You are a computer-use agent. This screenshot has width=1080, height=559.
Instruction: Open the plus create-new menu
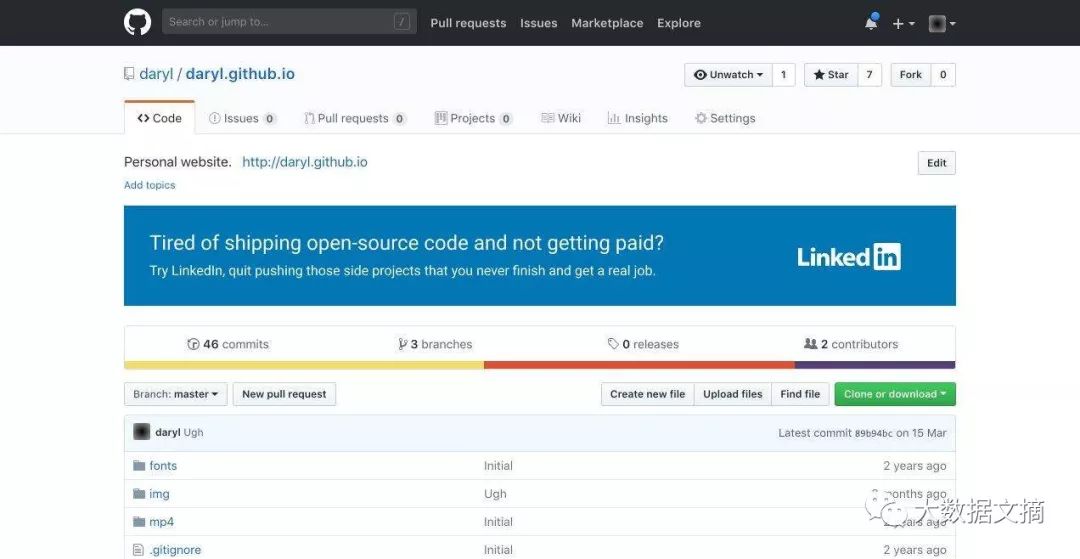(x=903, y=23)
